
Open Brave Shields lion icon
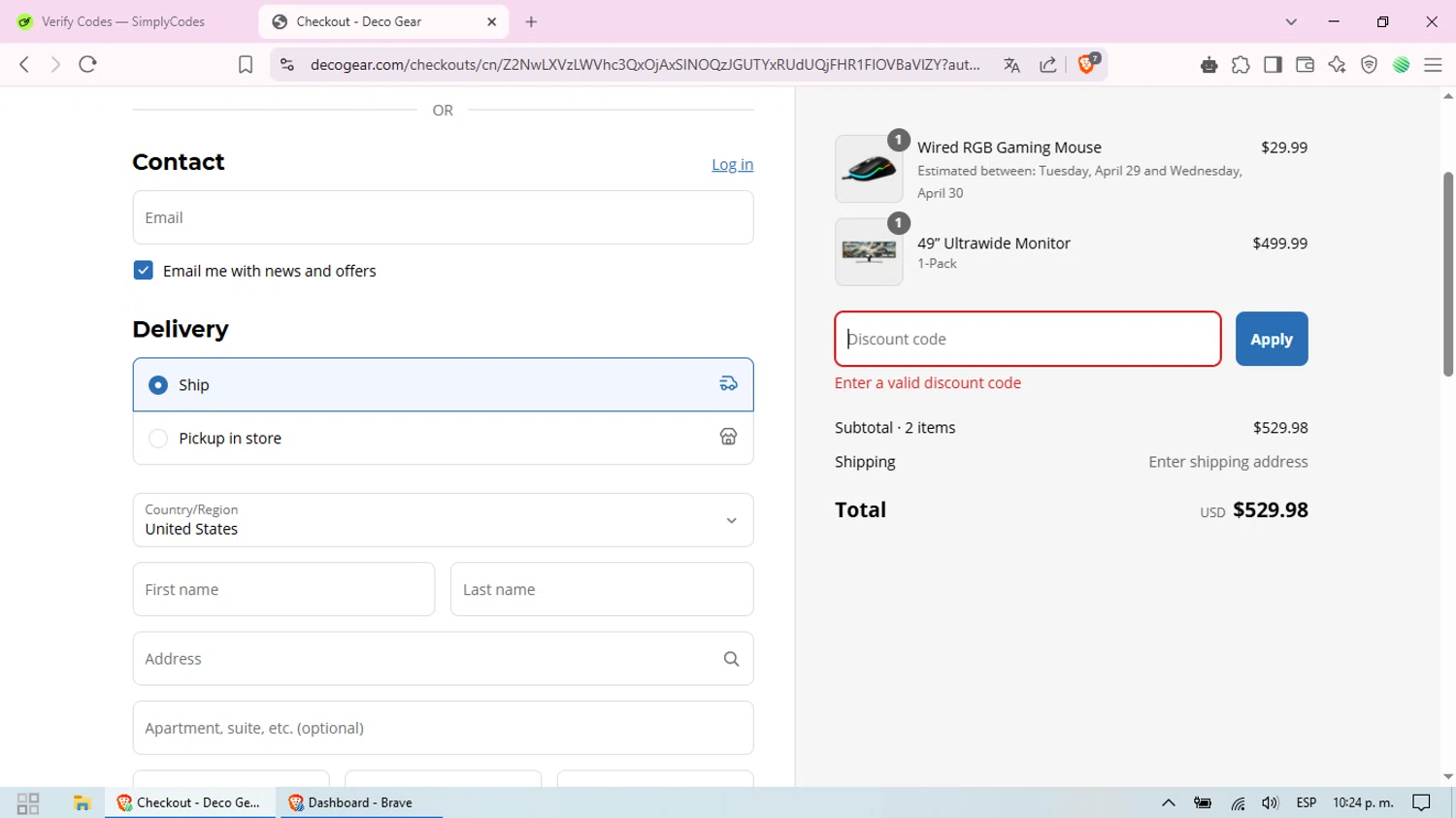point(1087,64)
